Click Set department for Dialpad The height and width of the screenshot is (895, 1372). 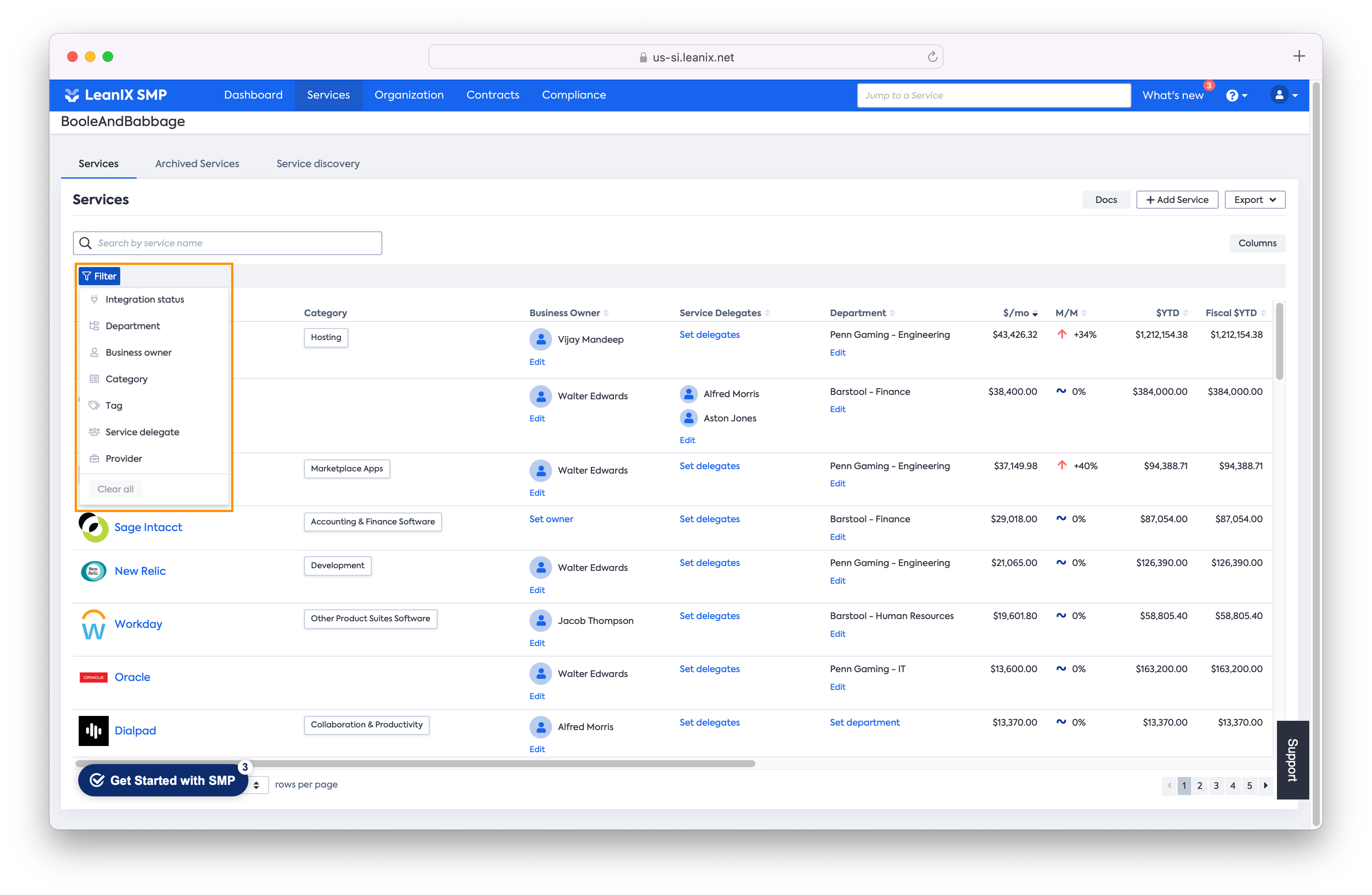(x=865, y=723)
